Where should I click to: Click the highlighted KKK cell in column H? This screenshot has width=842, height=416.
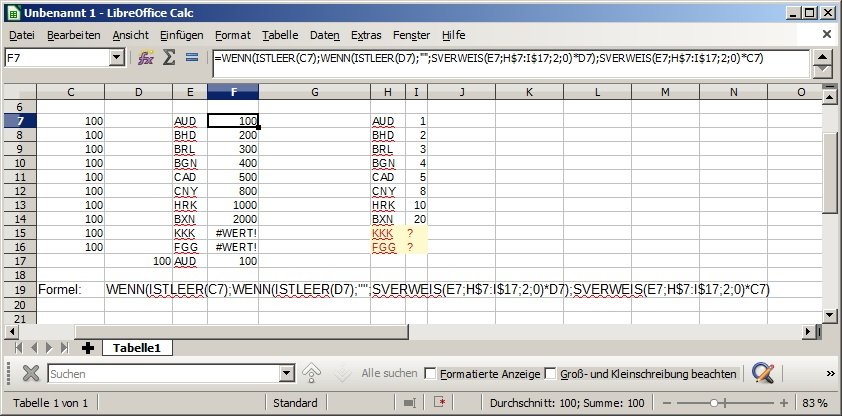point(388,233)
